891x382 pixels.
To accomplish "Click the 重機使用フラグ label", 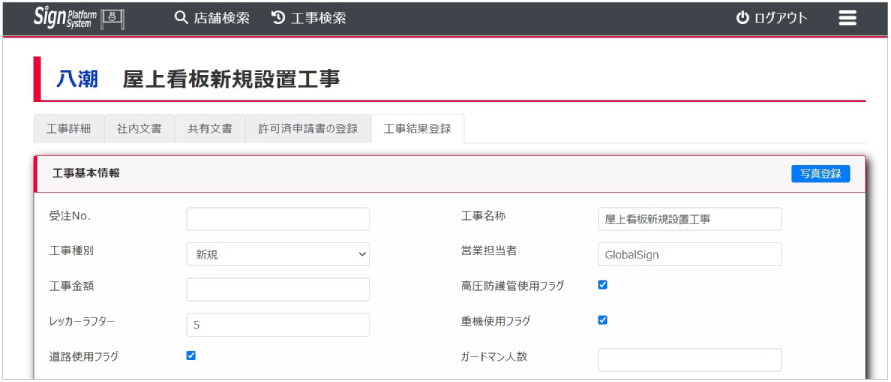I will (x=496, y=322).
